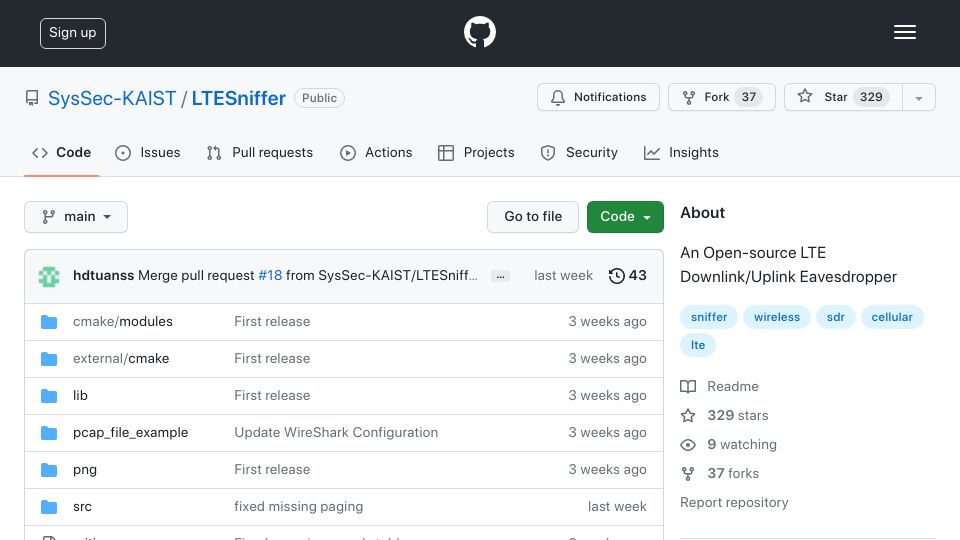Open the Update WireShark Configuration commit message
Viewport: 960px width, 540px height.
click(x=336, y=432)
